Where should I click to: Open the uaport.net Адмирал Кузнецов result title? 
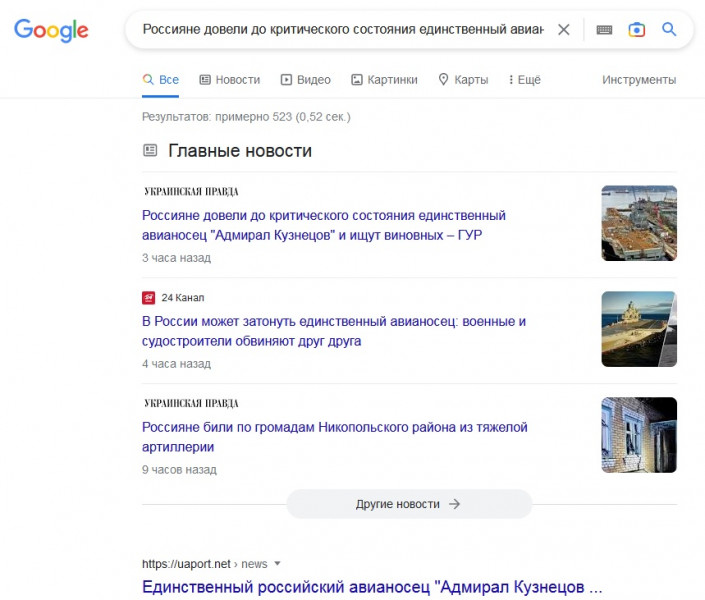[x=372, y=587]
